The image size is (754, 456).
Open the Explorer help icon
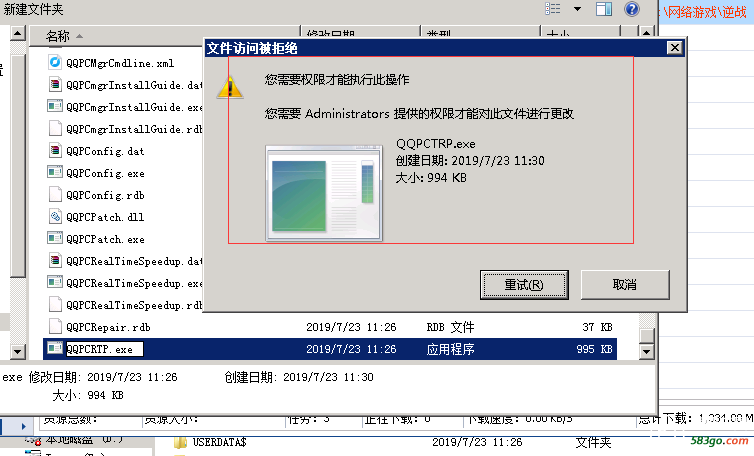[x=632, y=9]
